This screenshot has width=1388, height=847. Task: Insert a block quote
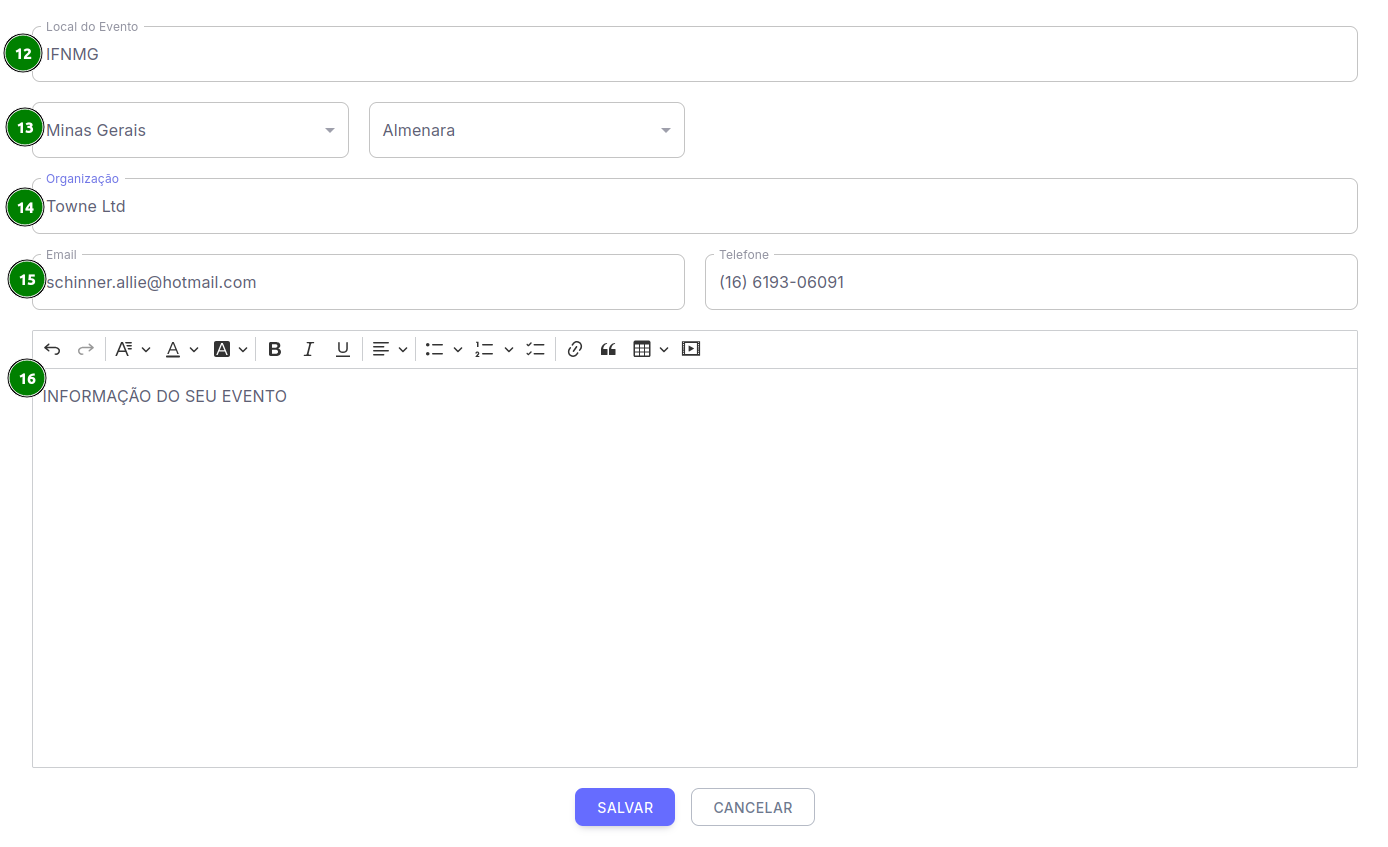pos(608,349)
